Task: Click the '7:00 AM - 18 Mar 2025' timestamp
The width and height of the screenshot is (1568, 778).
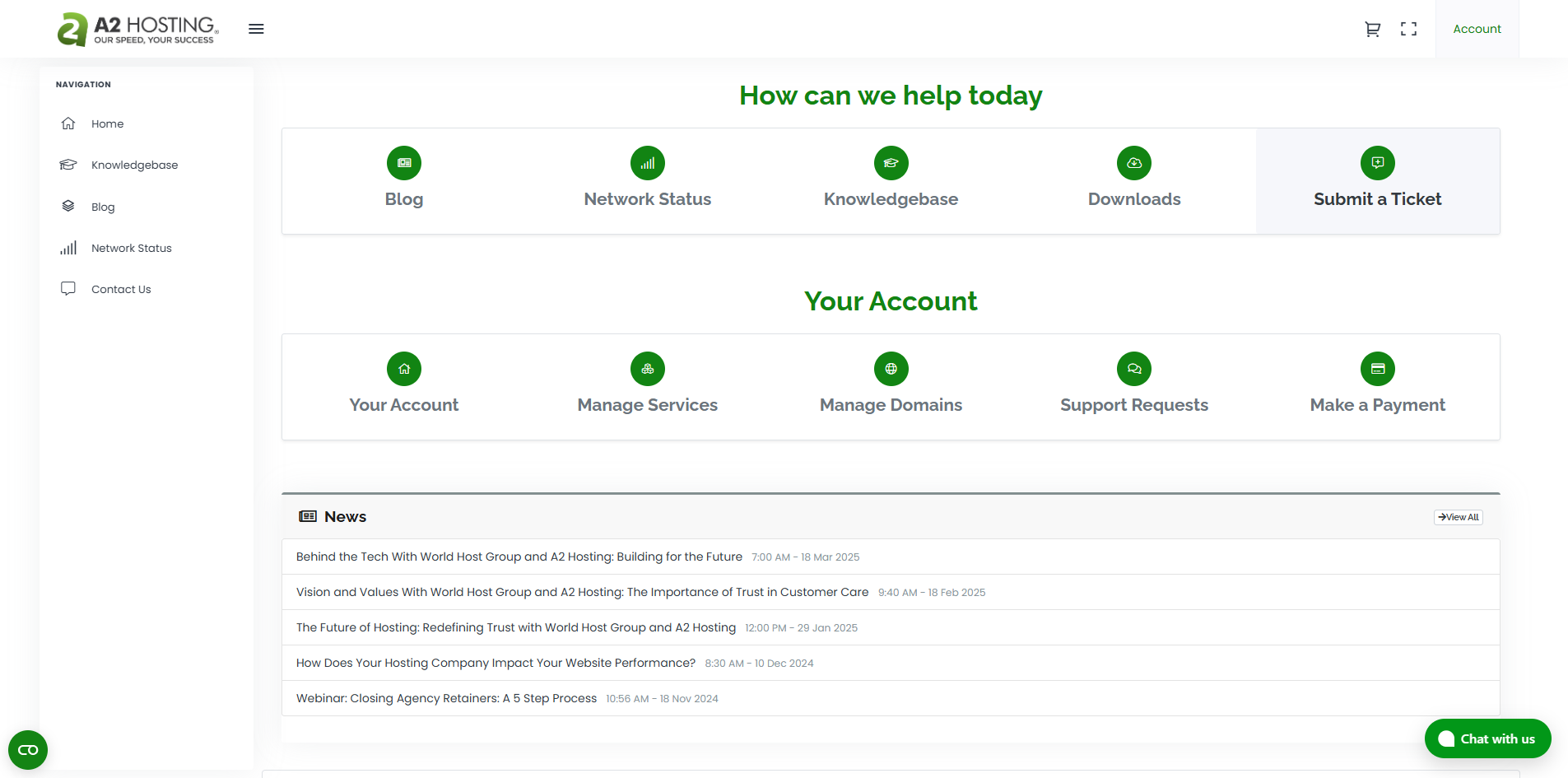Action: pyautogui.click(x=806, y=557)
